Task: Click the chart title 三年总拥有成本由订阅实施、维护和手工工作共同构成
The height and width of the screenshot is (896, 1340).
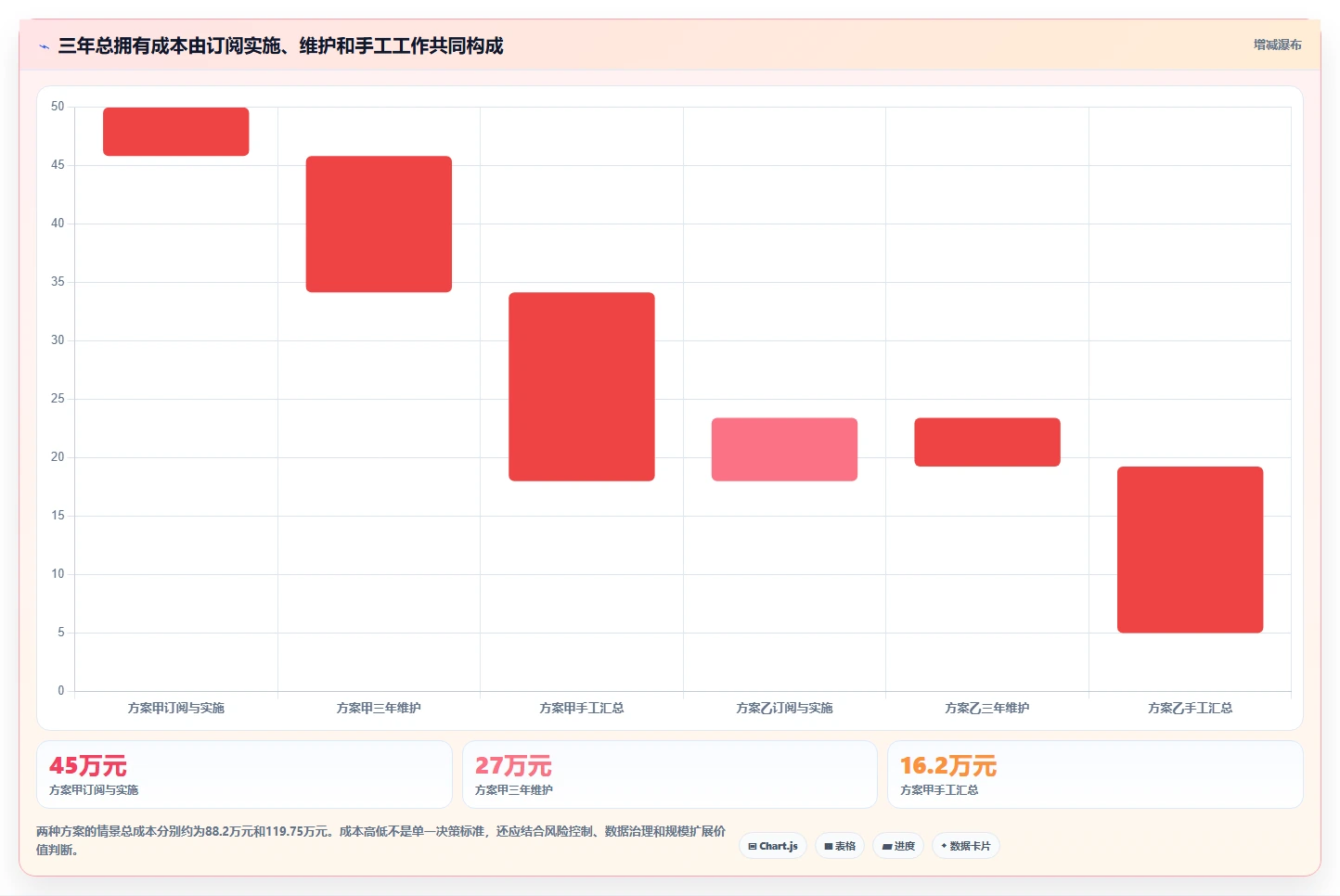Action: click(280, 45)
